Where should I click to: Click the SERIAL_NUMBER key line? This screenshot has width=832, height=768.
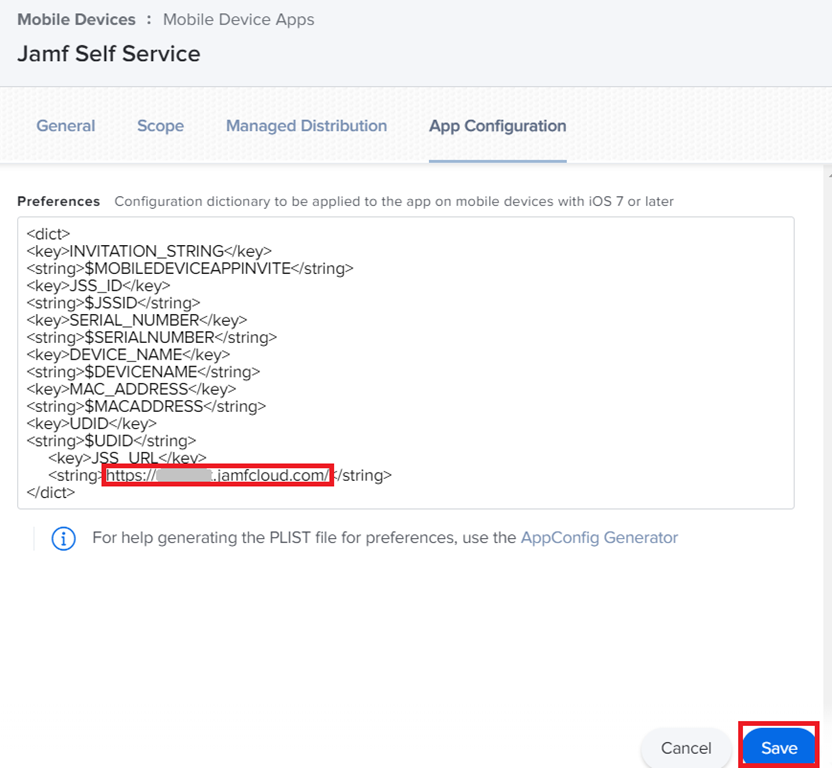(x=137, y=320)
